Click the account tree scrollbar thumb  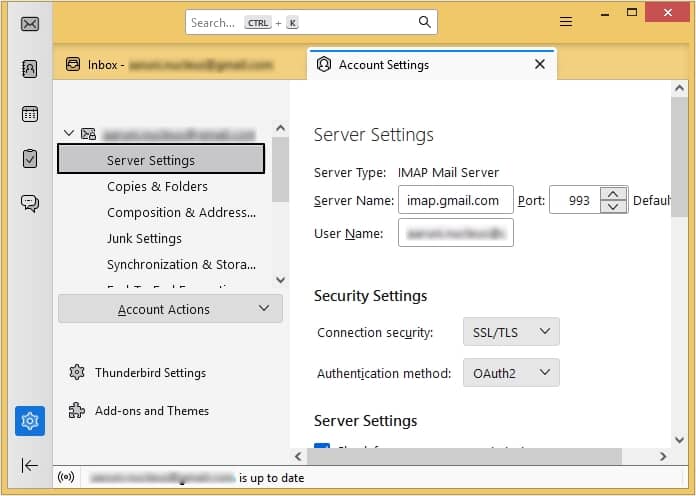(x=280, y=169)
